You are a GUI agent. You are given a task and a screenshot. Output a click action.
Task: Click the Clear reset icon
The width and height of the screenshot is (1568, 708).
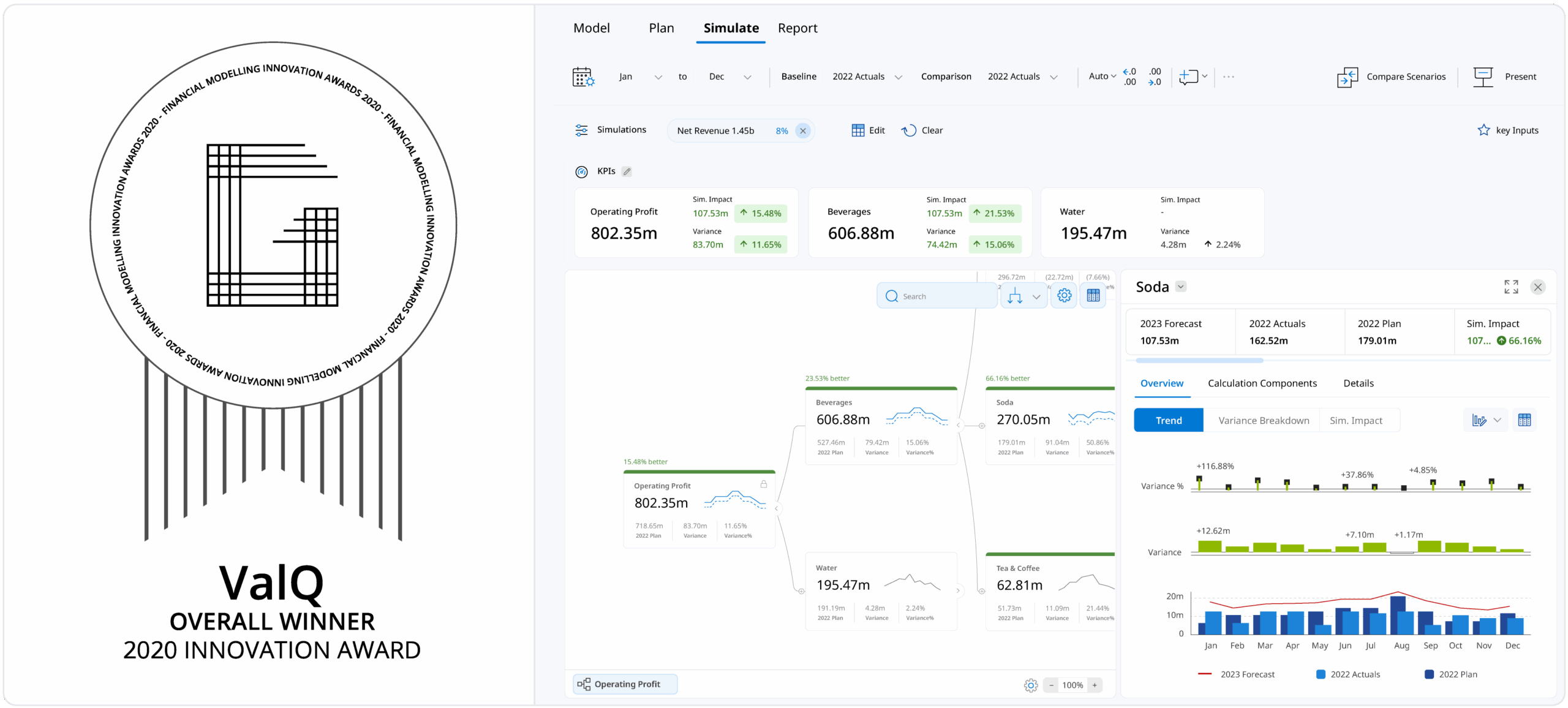pos(909,130)
